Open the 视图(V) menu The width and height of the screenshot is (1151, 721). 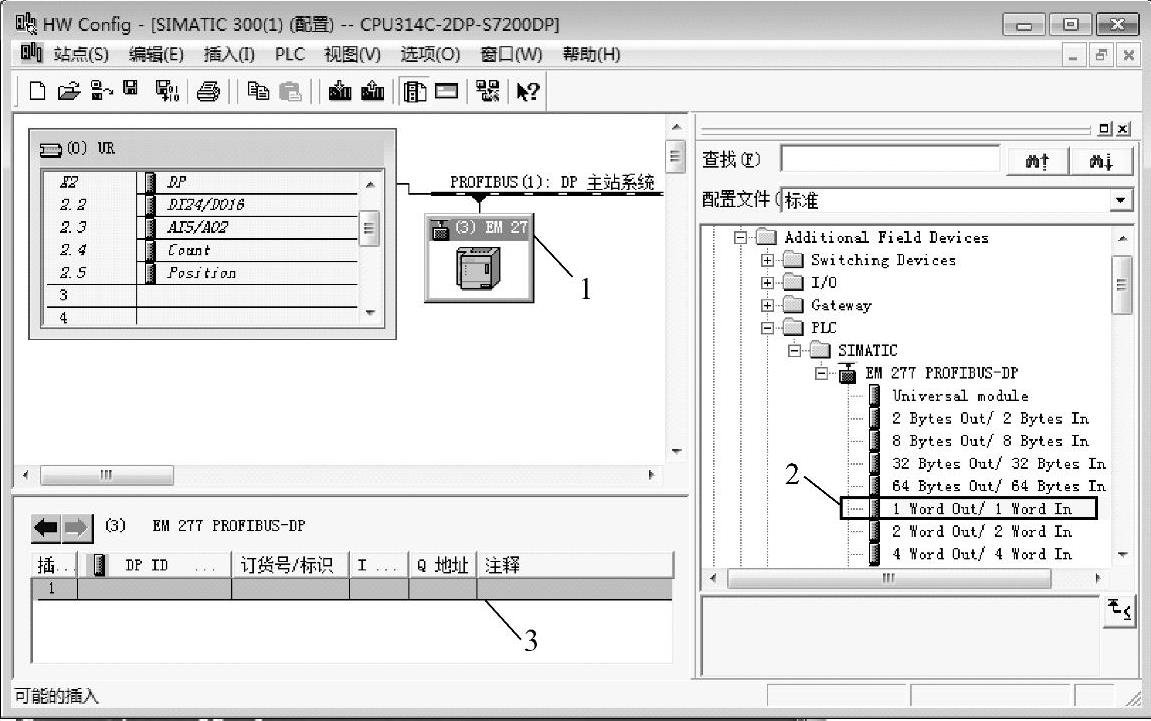pos(352,54)
